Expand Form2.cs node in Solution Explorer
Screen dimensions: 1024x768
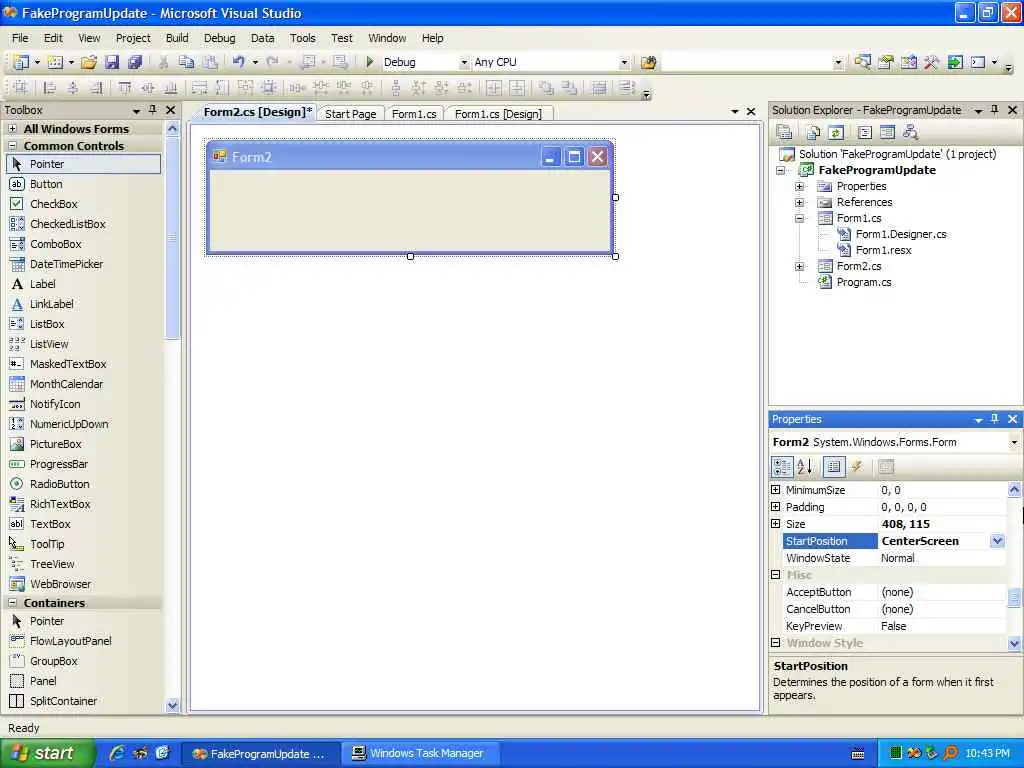[x=799, y=266]
